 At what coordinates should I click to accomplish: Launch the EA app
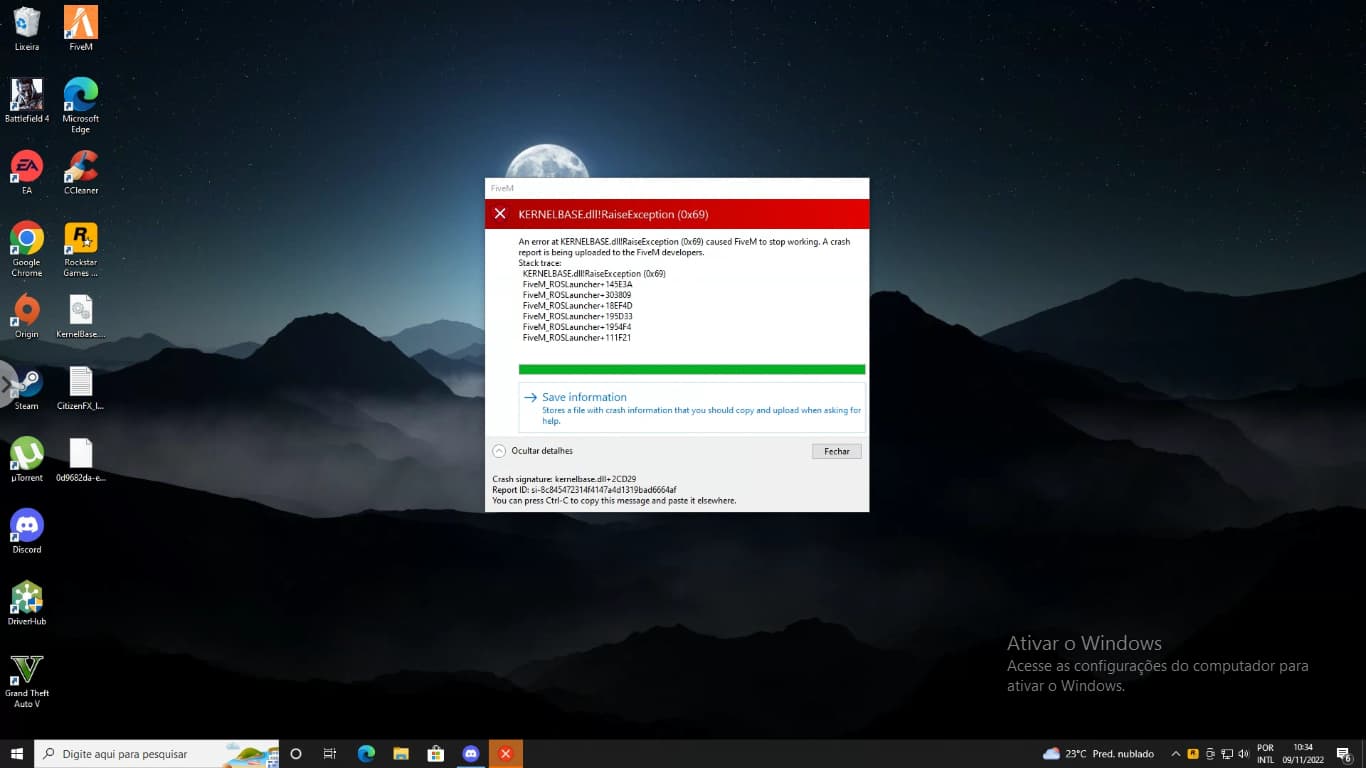(26, 165)
